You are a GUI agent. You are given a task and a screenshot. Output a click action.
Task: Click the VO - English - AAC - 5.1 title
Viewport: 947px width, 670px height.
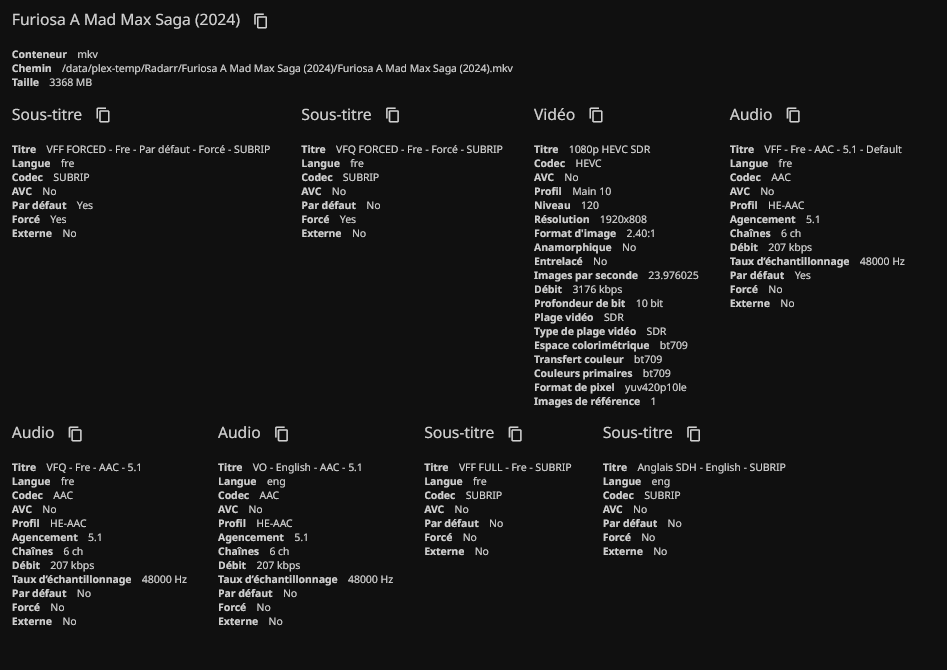coord(307,467)
